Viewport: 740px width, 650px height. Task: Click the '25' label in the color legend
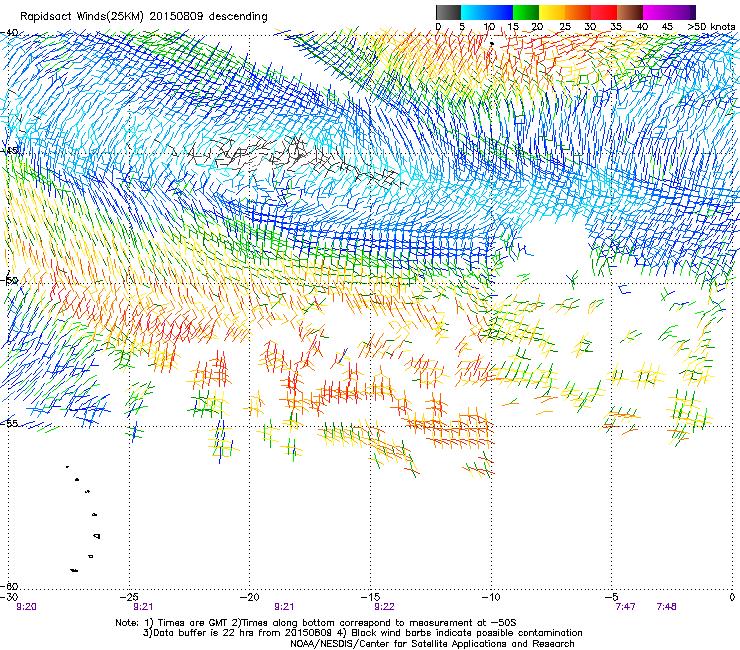click(x=565, y=27)
